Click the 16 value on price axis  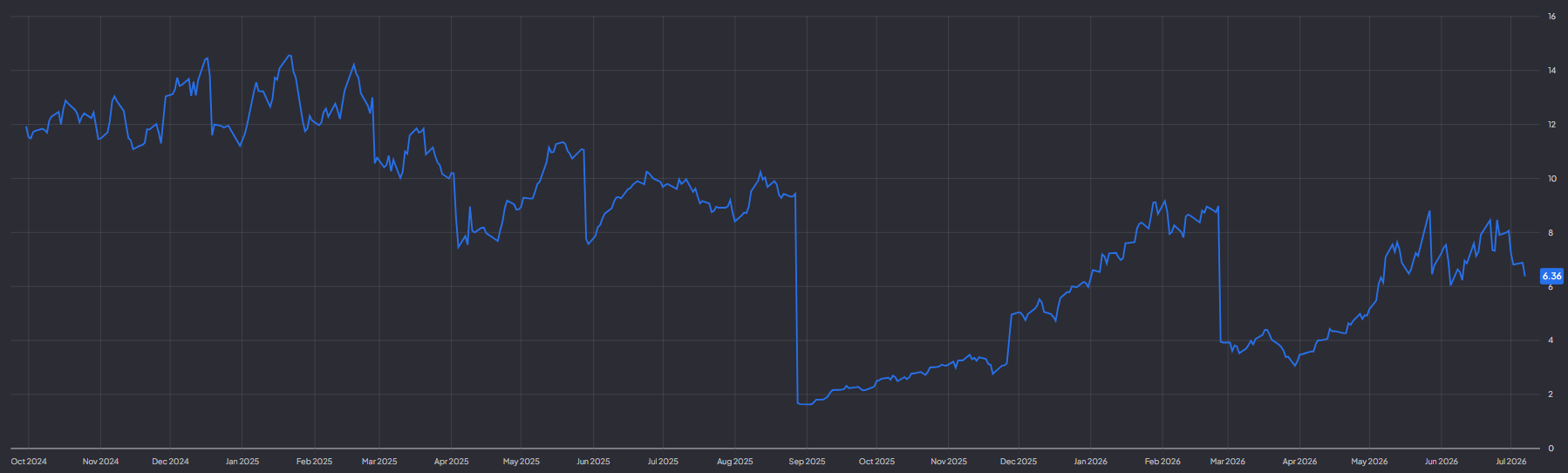click(x=1551, y=17)
